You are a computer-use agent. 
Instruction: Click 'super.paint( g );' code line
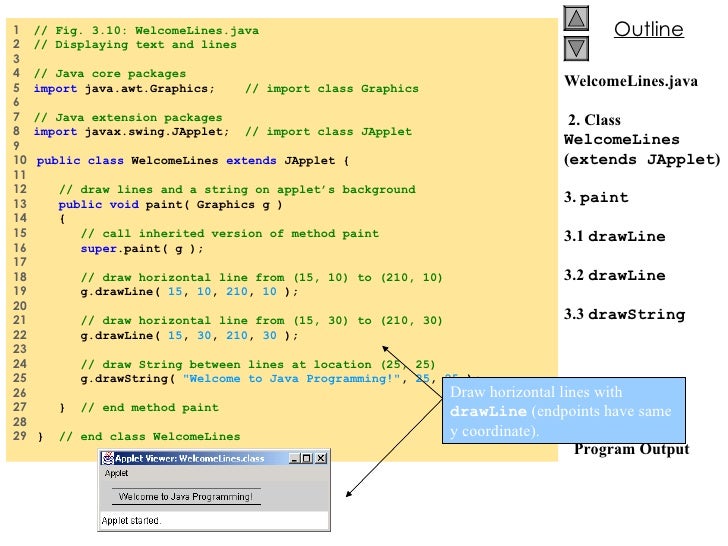tap(142, 248)
